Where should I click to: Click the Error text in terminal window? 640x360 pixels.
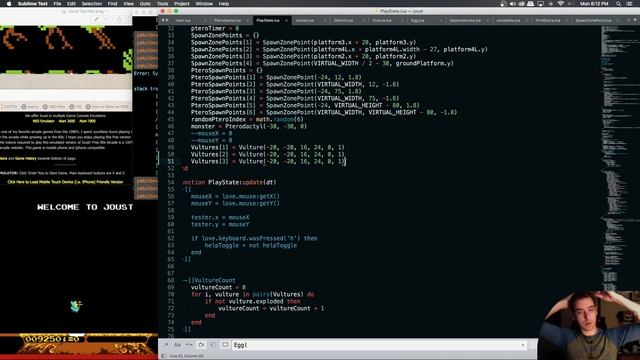(x=146, y=73)
